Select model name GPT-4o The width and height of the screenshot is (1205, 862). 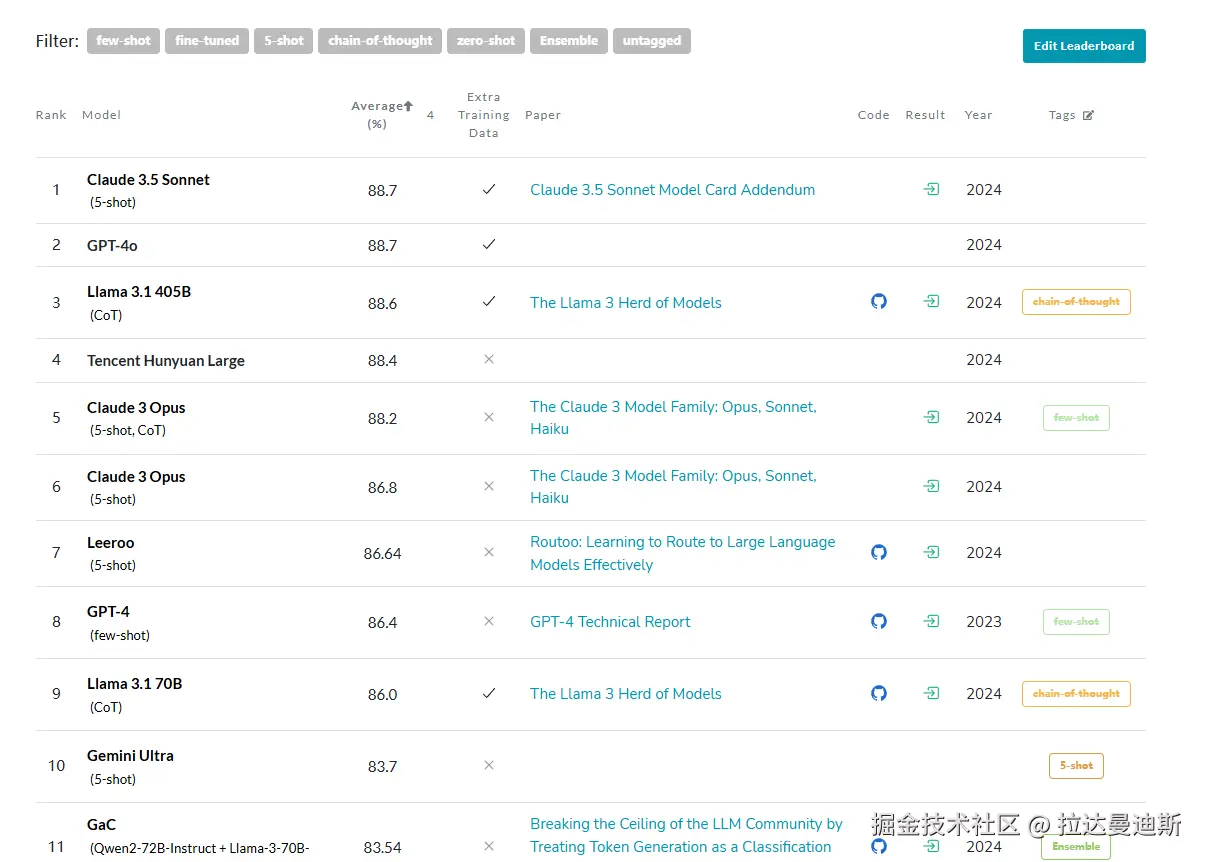[x=112, y=245]
